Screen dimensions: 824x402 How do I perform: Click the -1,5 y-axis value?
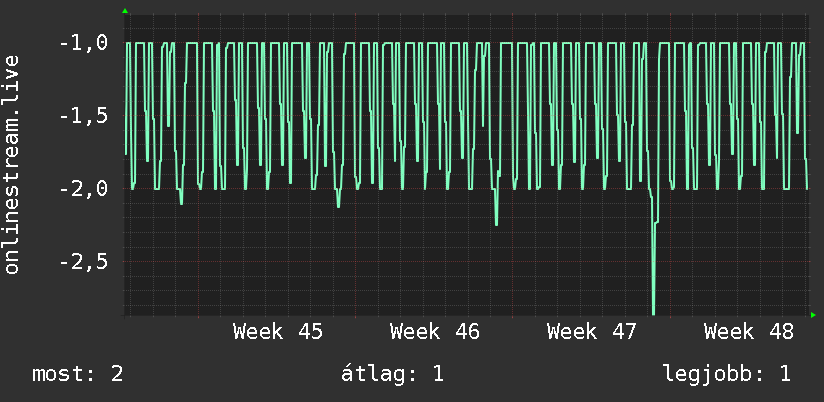(84, 116)
